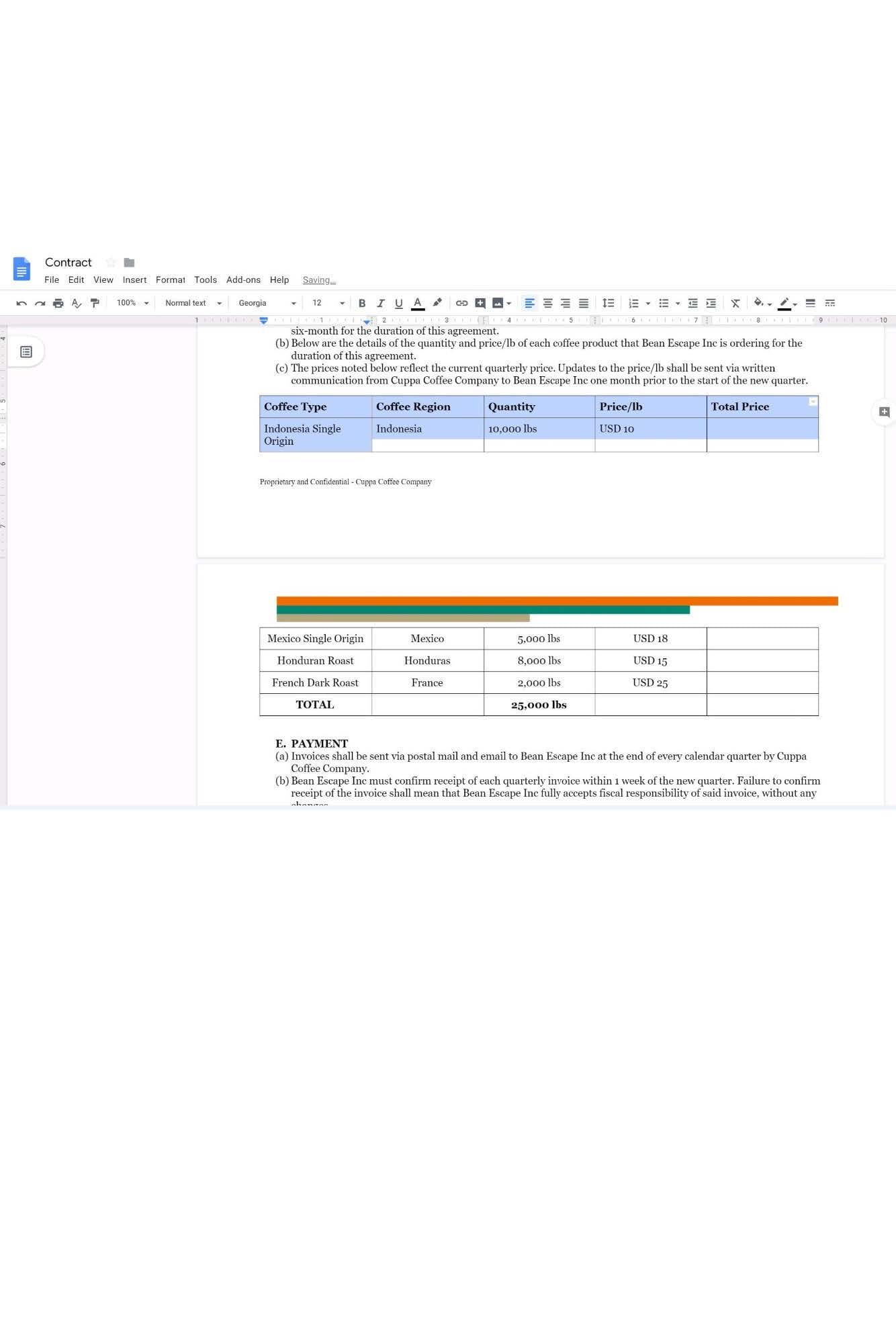Select the paint format roller
The image size is (896, 1318).
tap(95, 303)
